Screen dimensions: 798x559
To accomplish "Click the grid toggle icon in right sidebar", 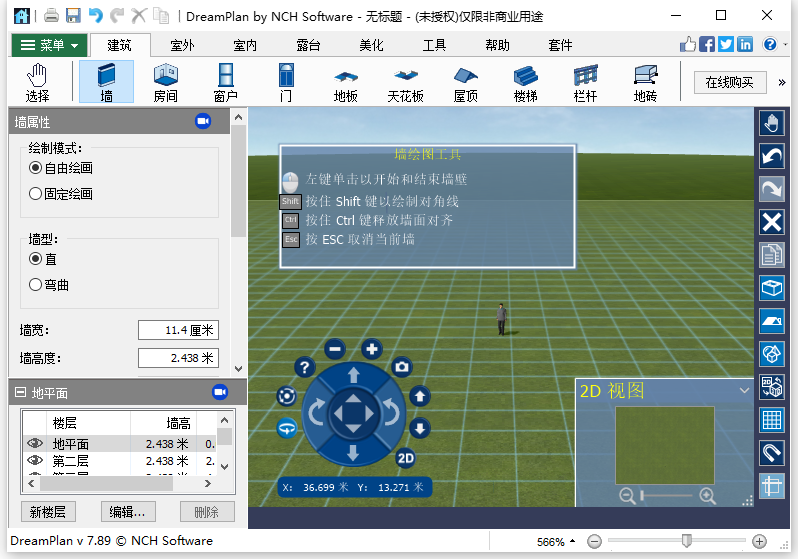I will pos(772,420).
